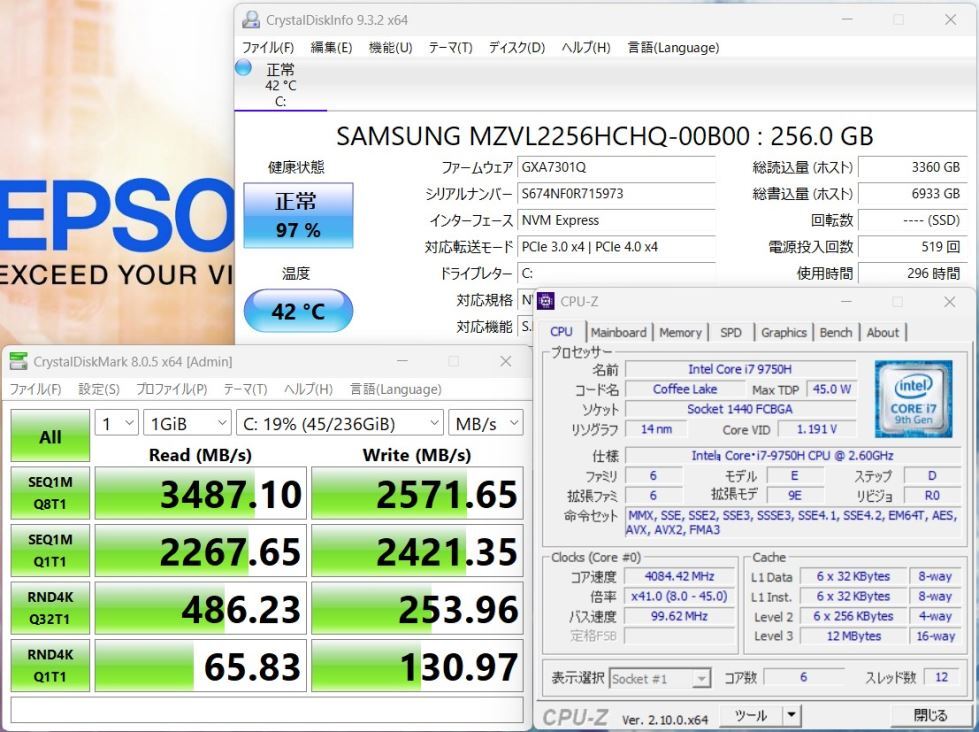
Task: Click the 42 °C temperature indicator button
Action: (x=298, y=310)
